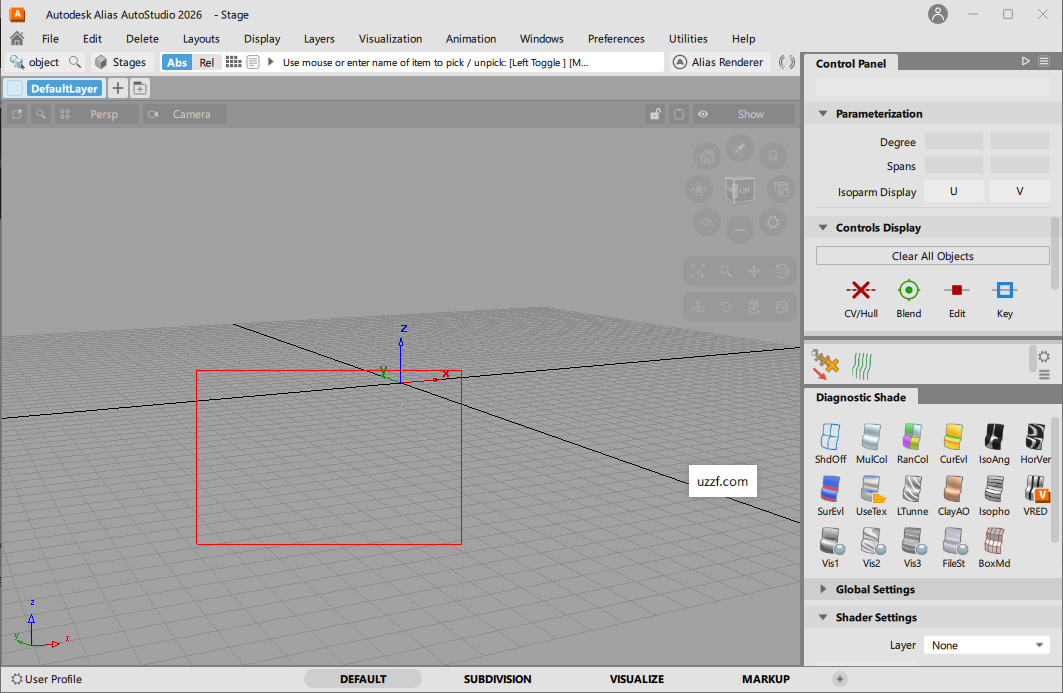This screenshot has width=1063, height=693.
Task: Open the Visualization menu
Action: click(x=390, y=39)
